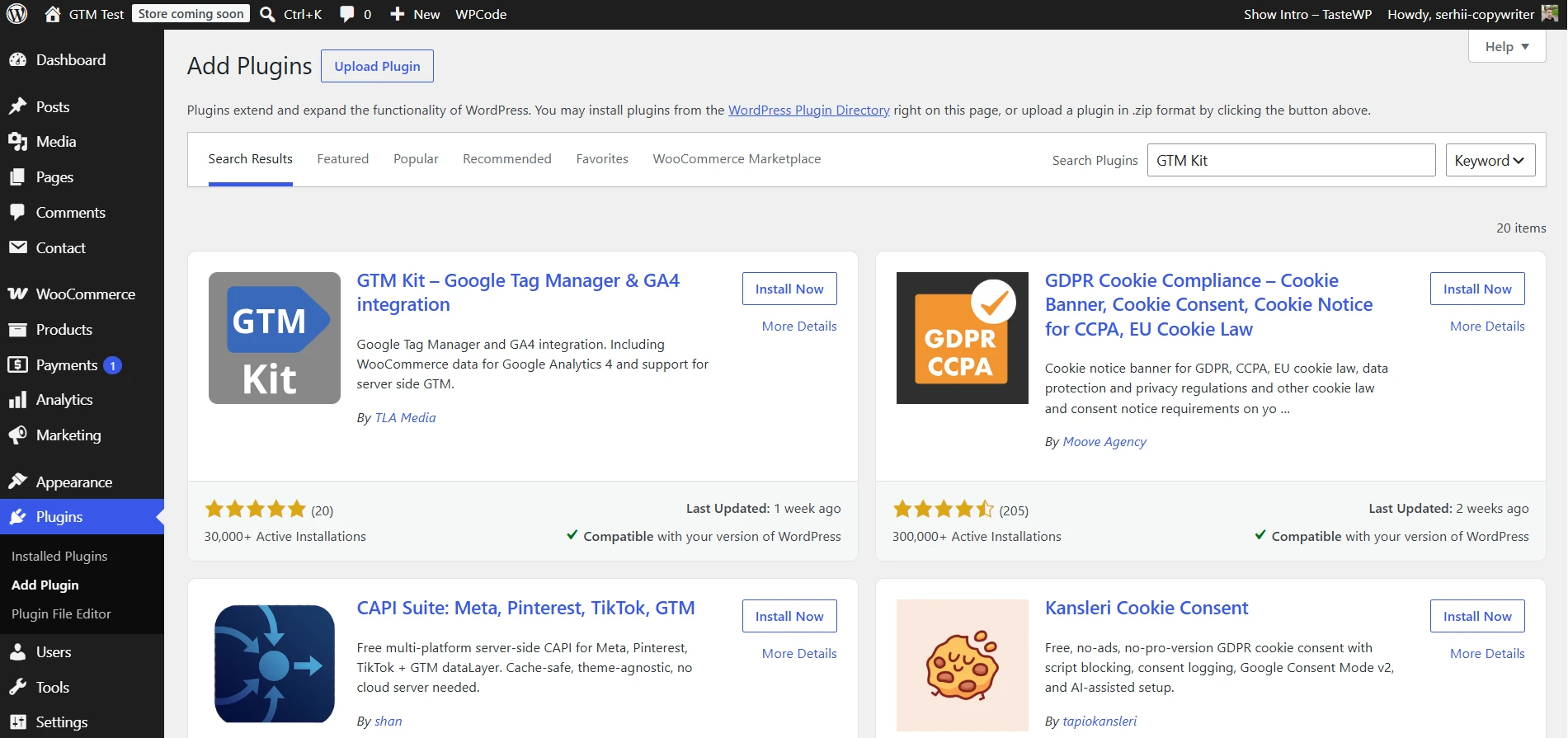Open More Details for GDPR Cookie Compliance
The image size is (1568, 738).
click(x=1487, y=327)
